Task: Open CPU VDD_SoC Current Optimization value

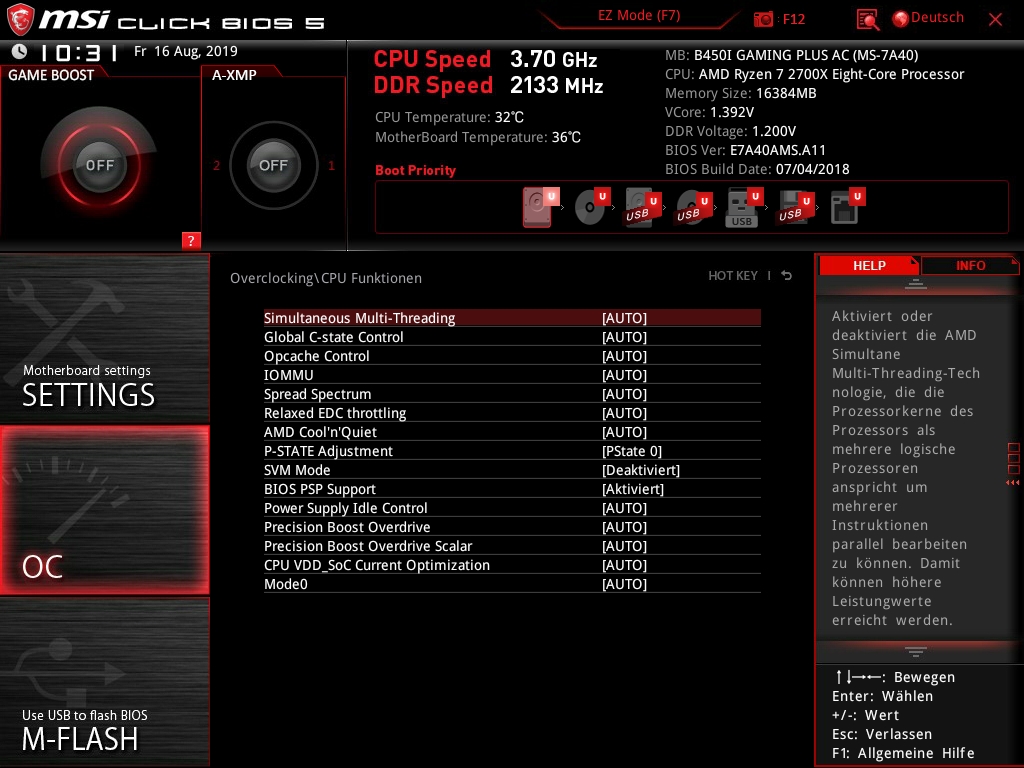Action: (624, 565)
